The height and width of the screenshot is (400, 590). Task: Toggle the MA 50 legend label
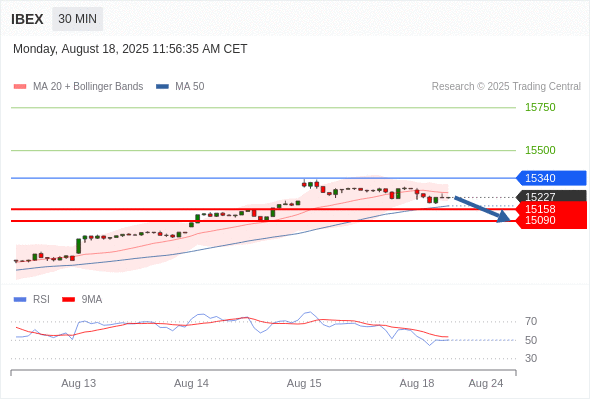[190, 87]
